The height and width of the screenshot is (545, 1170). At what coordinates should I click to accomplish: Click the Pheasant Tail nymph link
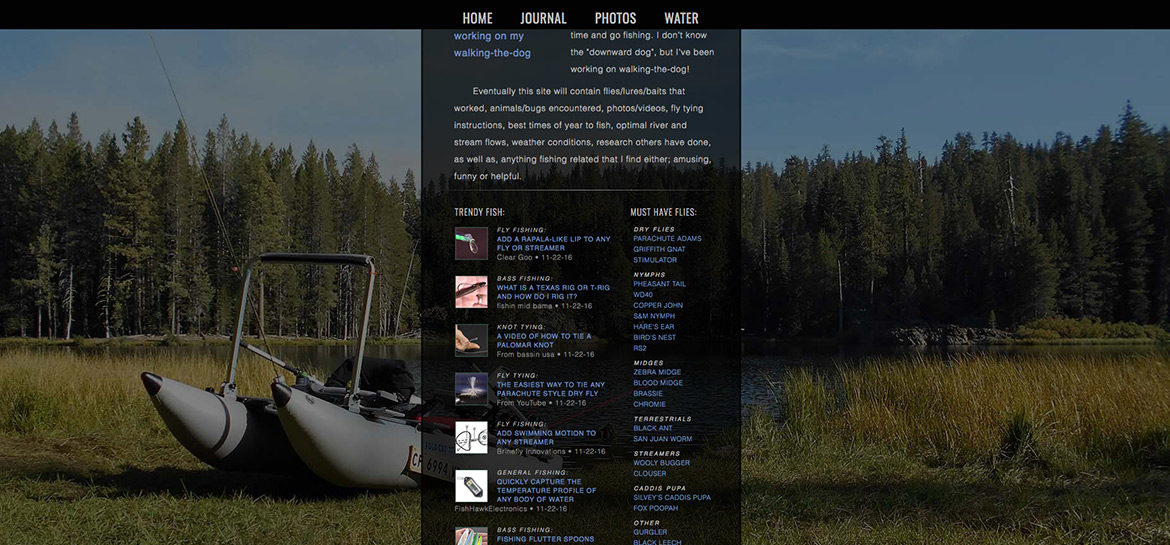click(x=660, y=284)
